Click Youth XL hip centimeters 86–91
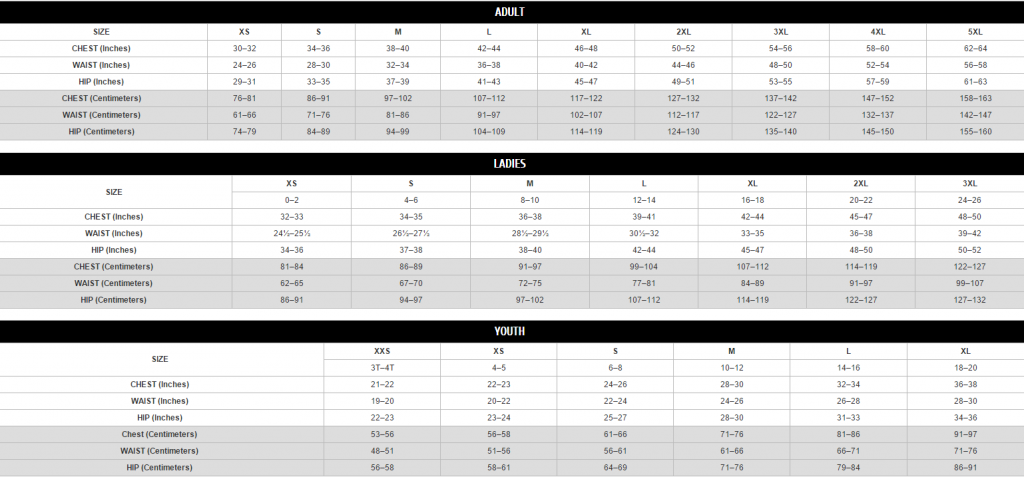Image resolution: width=1024 pixels, height=477 pixels. click(965, 468)
